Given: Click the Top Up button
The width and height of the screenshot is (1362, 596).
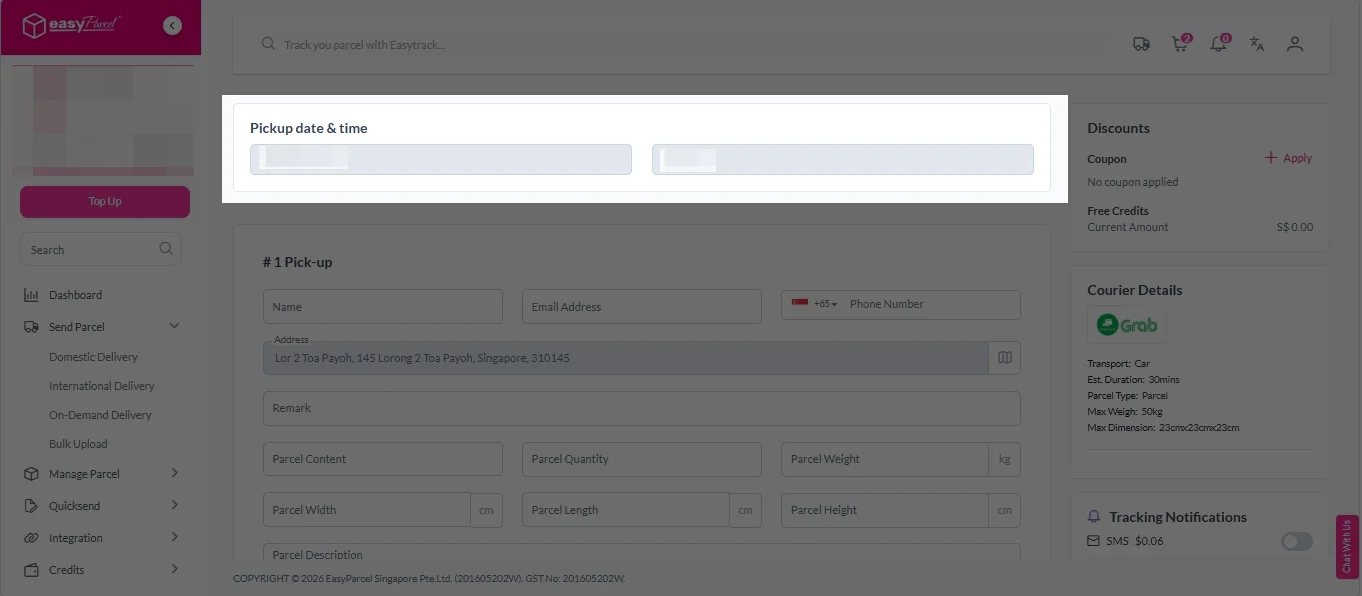Looking at the screenshot, I should (104, 201).
